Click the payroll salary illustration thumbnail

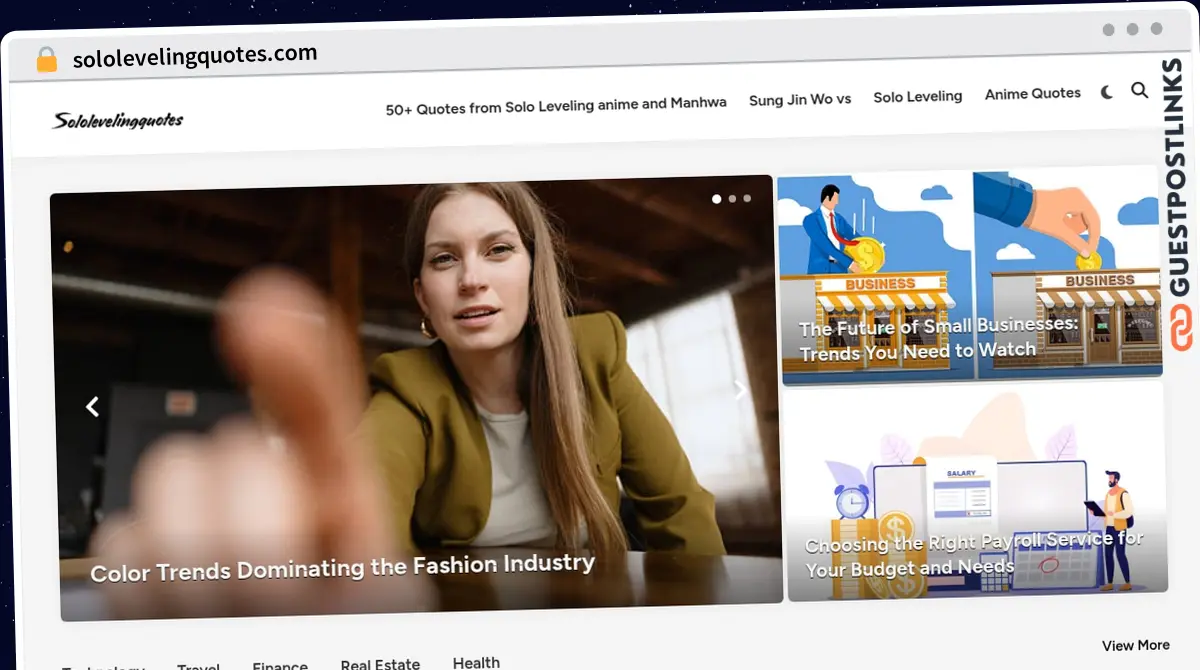tap(976, 491)
